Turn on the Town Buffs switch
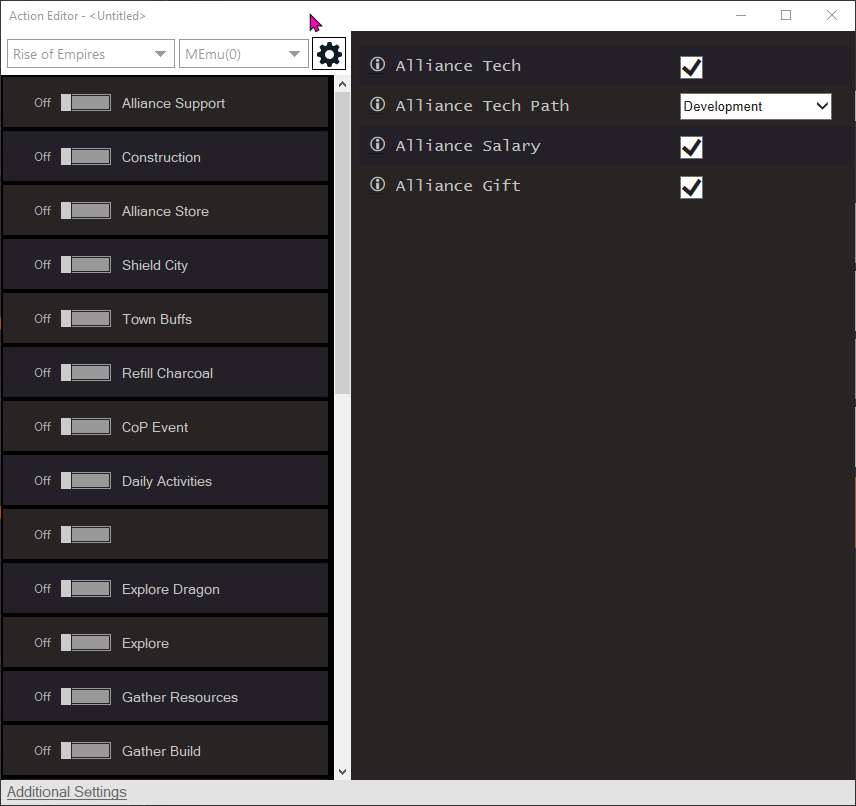The image size is (856, 806). pyautogui.click(x=86, y=319)
